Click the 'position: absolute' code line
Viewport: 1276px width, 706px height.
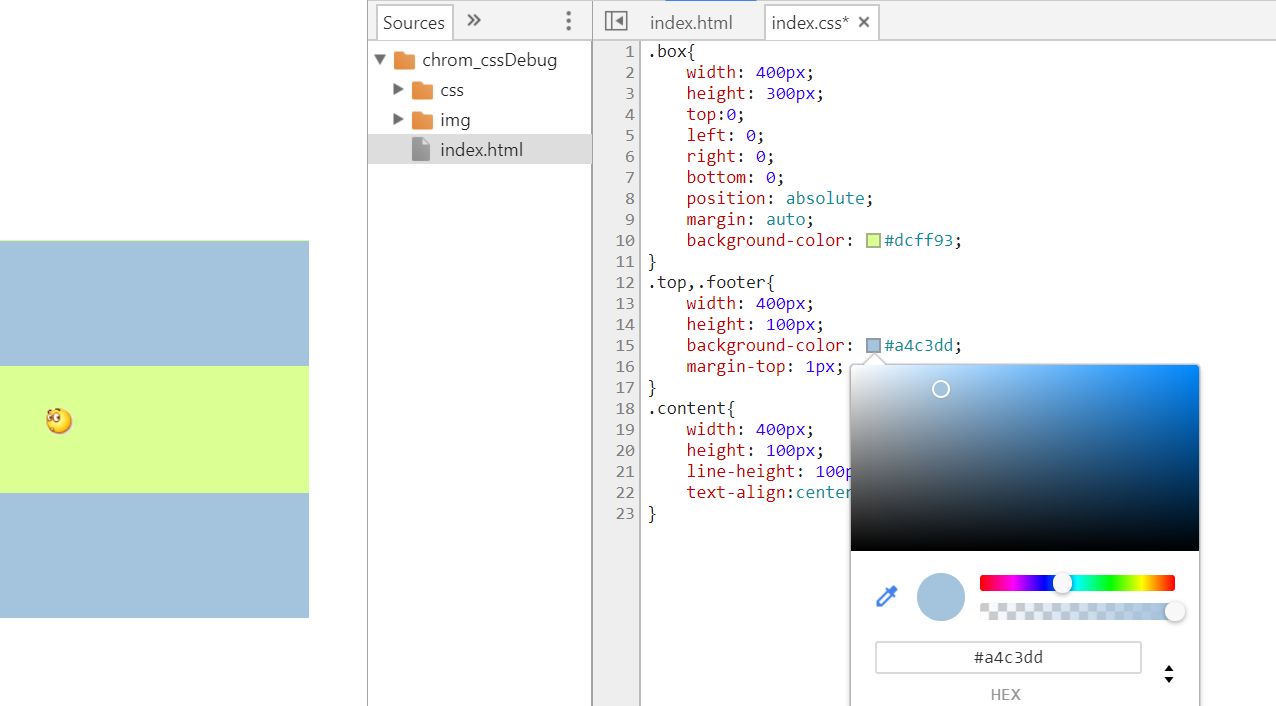780,198
